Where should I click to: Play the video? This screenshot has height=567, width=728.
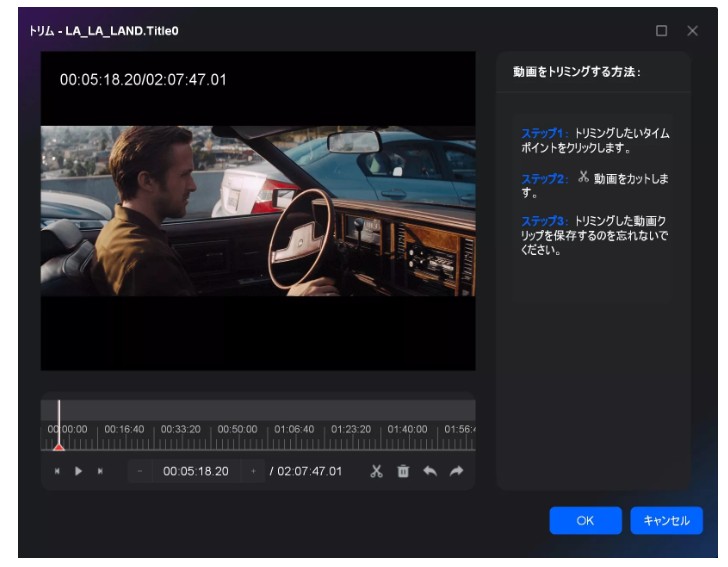[78, 471]
